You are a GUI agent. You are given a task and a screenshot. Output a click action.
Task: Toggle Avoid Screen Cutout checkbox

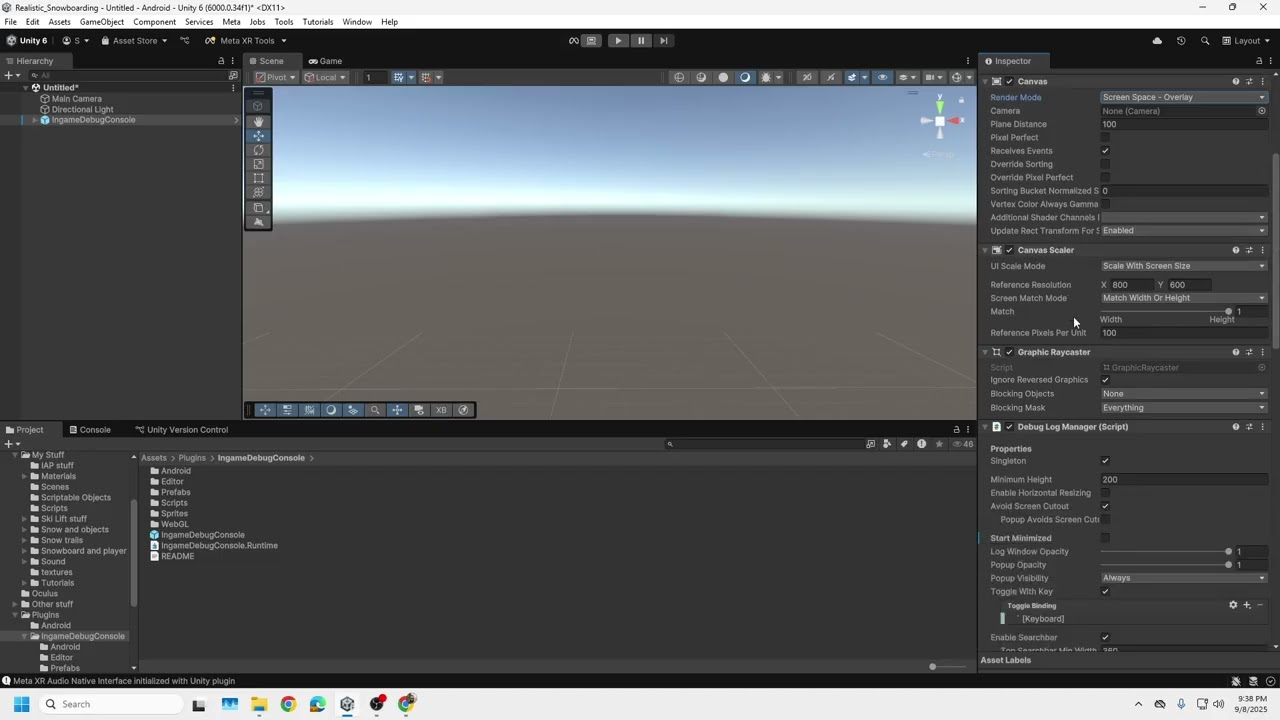(x=1105, y=506)
